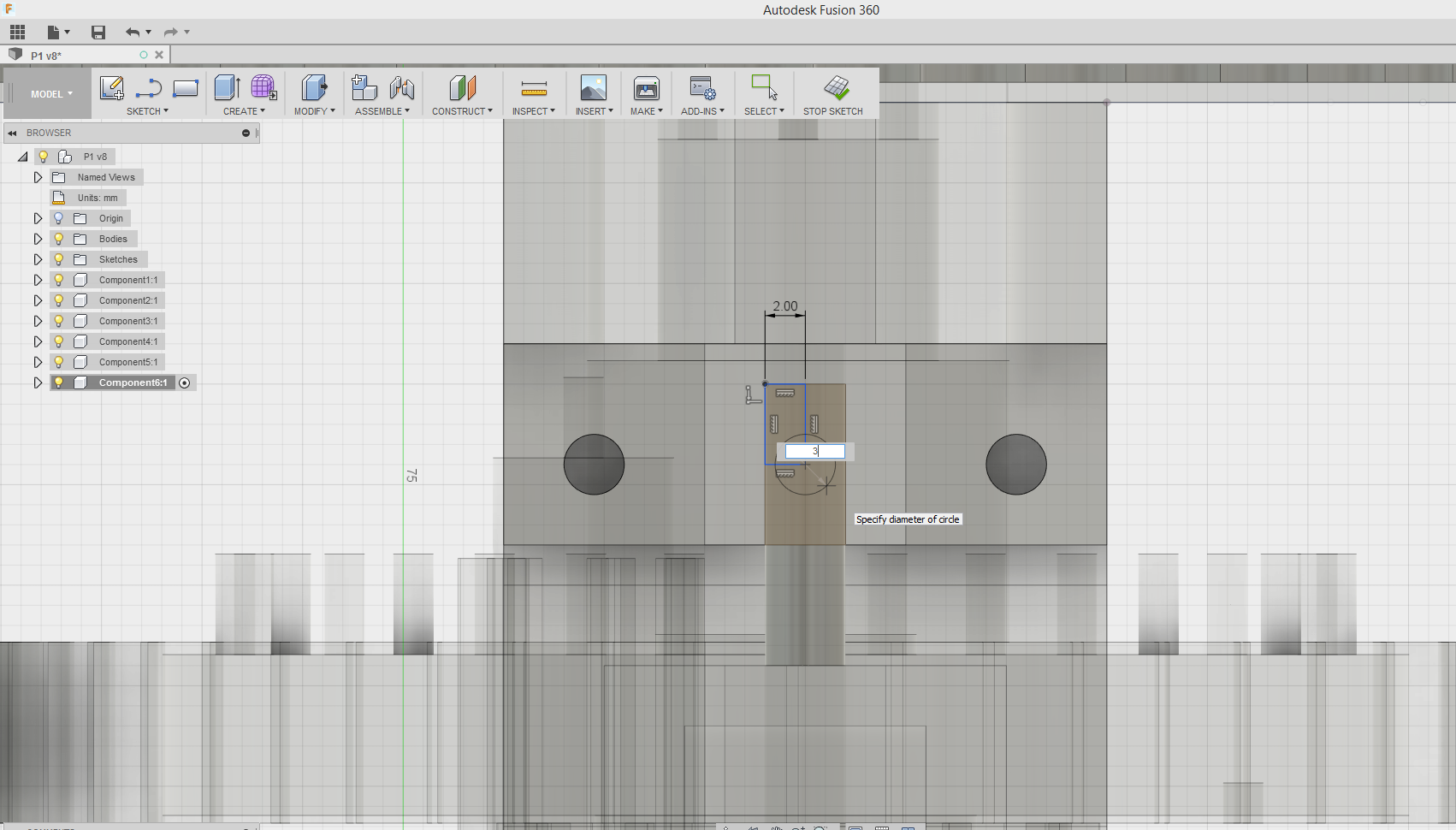Click the Save icon
The width and height of the screenshot is (1456, 830).
(x=98, y=33)
